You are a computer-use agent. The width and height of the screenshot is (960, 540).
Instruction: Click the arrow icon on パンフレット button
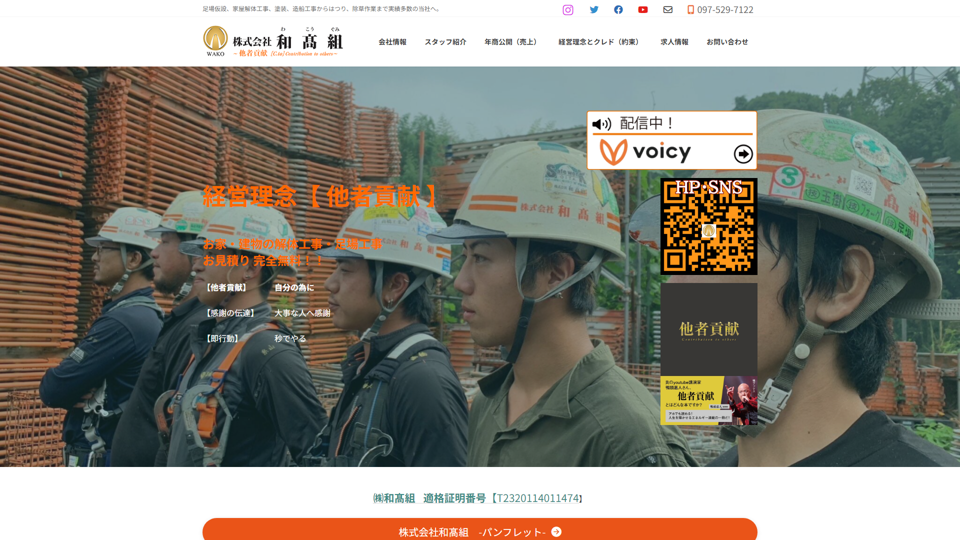[x=556, y=532]
